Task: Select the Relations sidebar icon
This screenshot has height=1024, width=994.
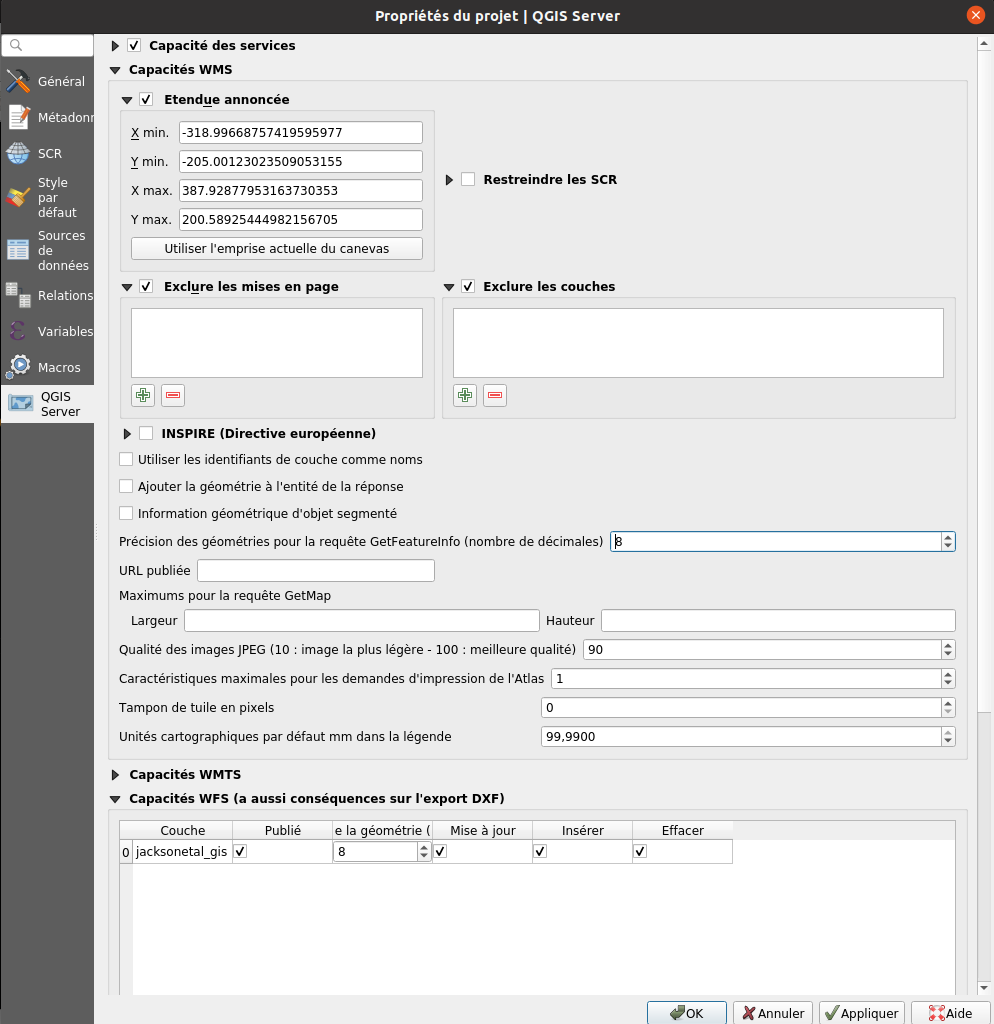Action: point(18,296)
